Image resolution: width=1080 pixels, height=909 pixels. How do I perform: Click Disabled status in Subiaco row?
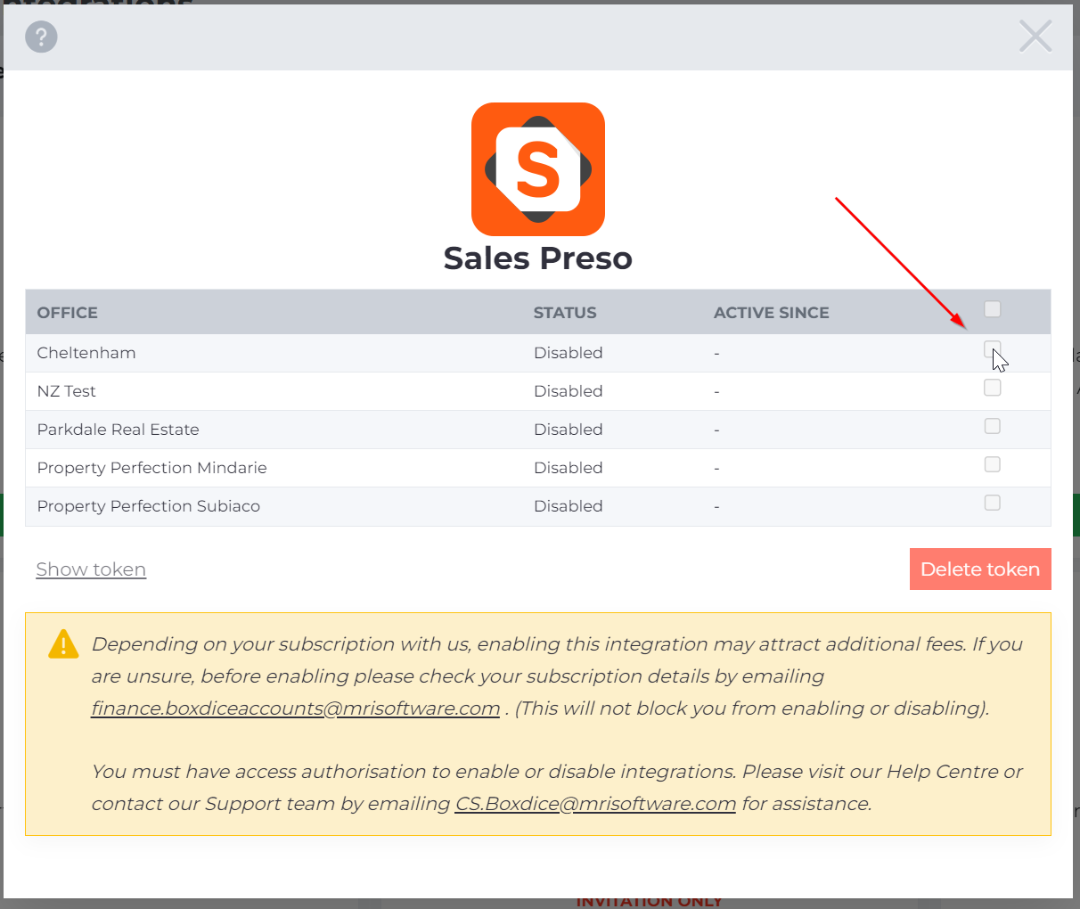[x=568, y=506]
